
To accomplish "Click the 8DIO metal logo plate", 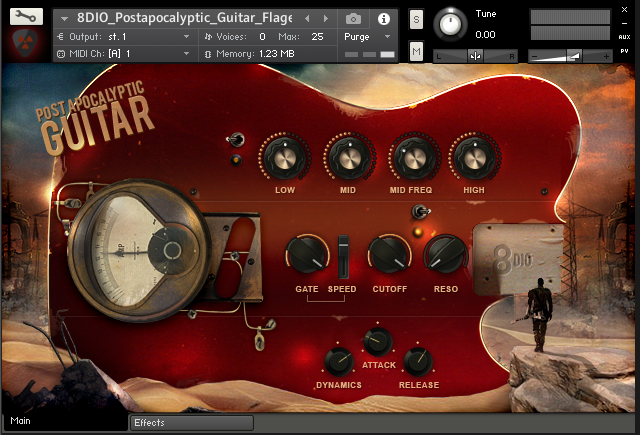I will coord(518,260).
